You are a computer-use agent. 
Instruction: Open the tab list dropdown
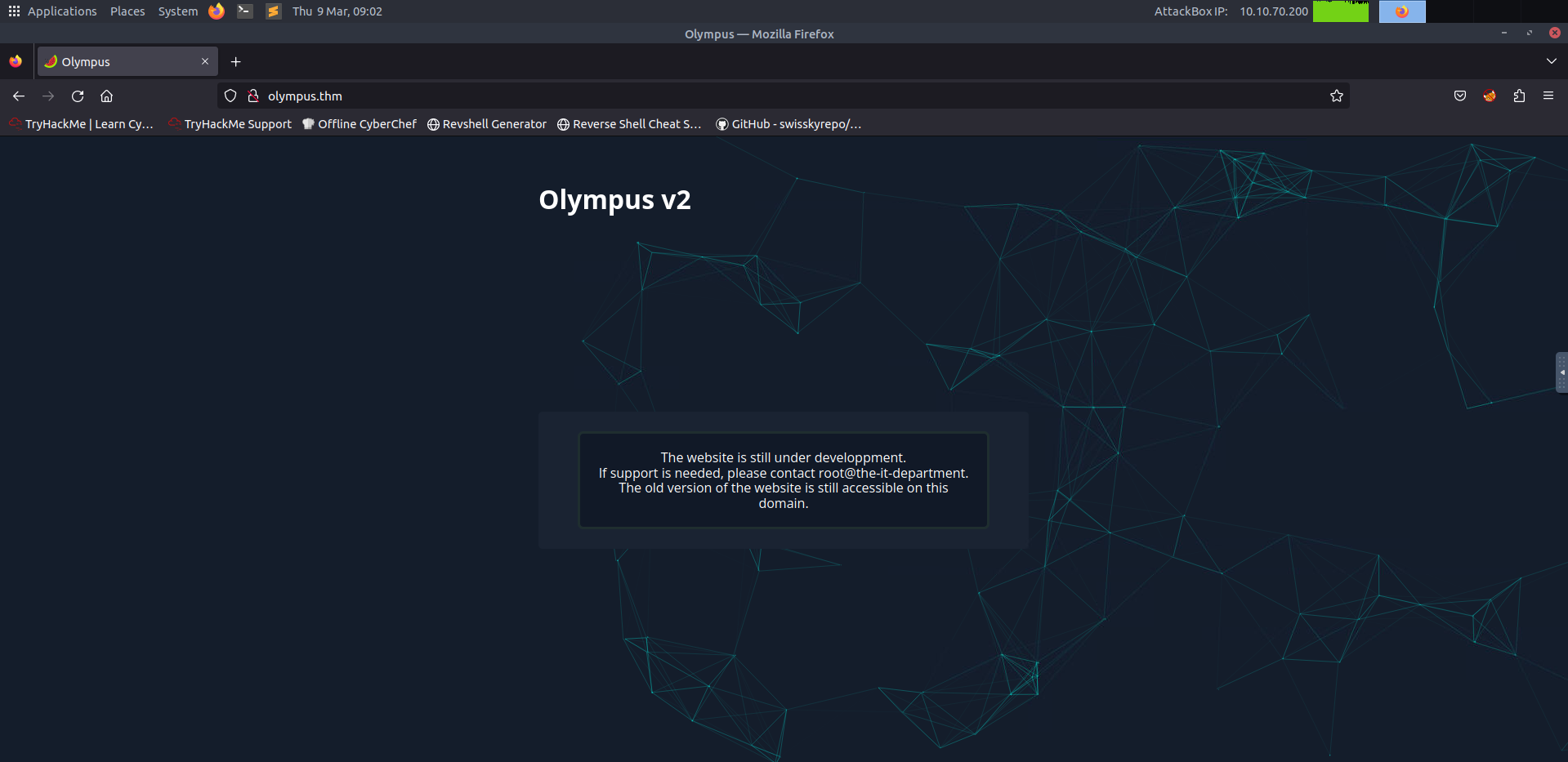(x=1551, y=60)
